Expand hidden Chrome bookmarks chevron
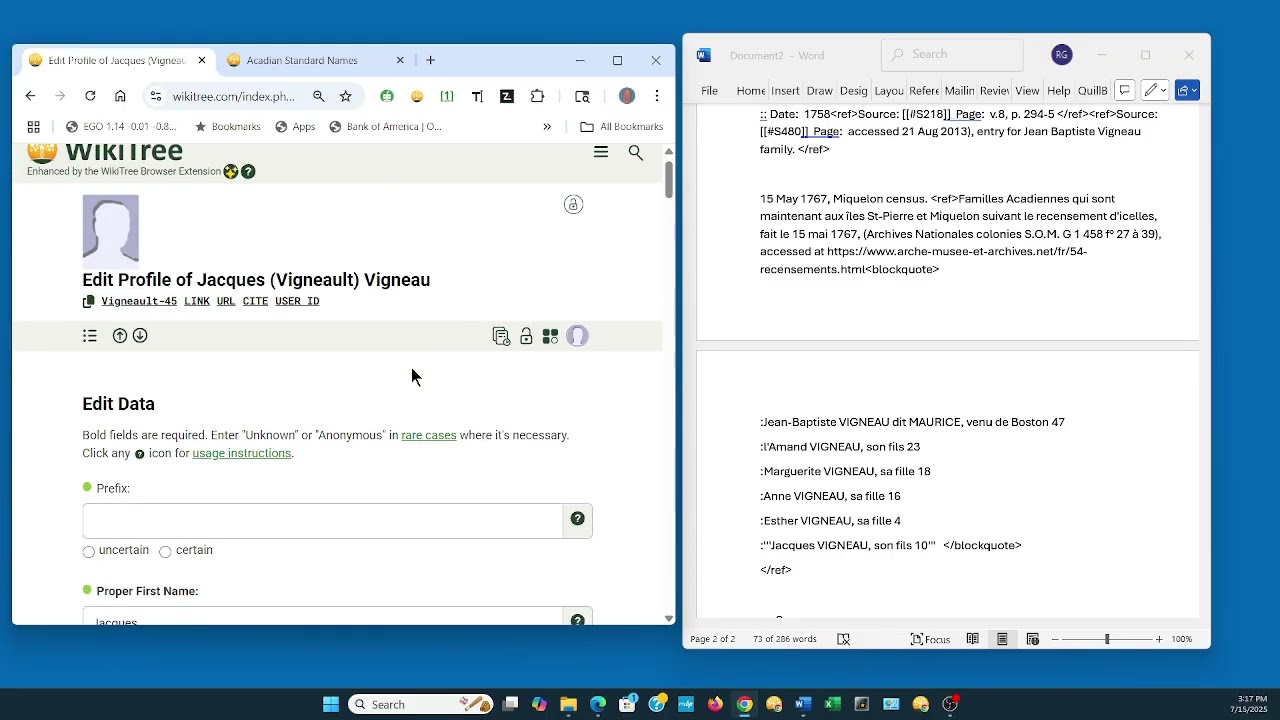1280x720 pixels. tap(547, 127)
